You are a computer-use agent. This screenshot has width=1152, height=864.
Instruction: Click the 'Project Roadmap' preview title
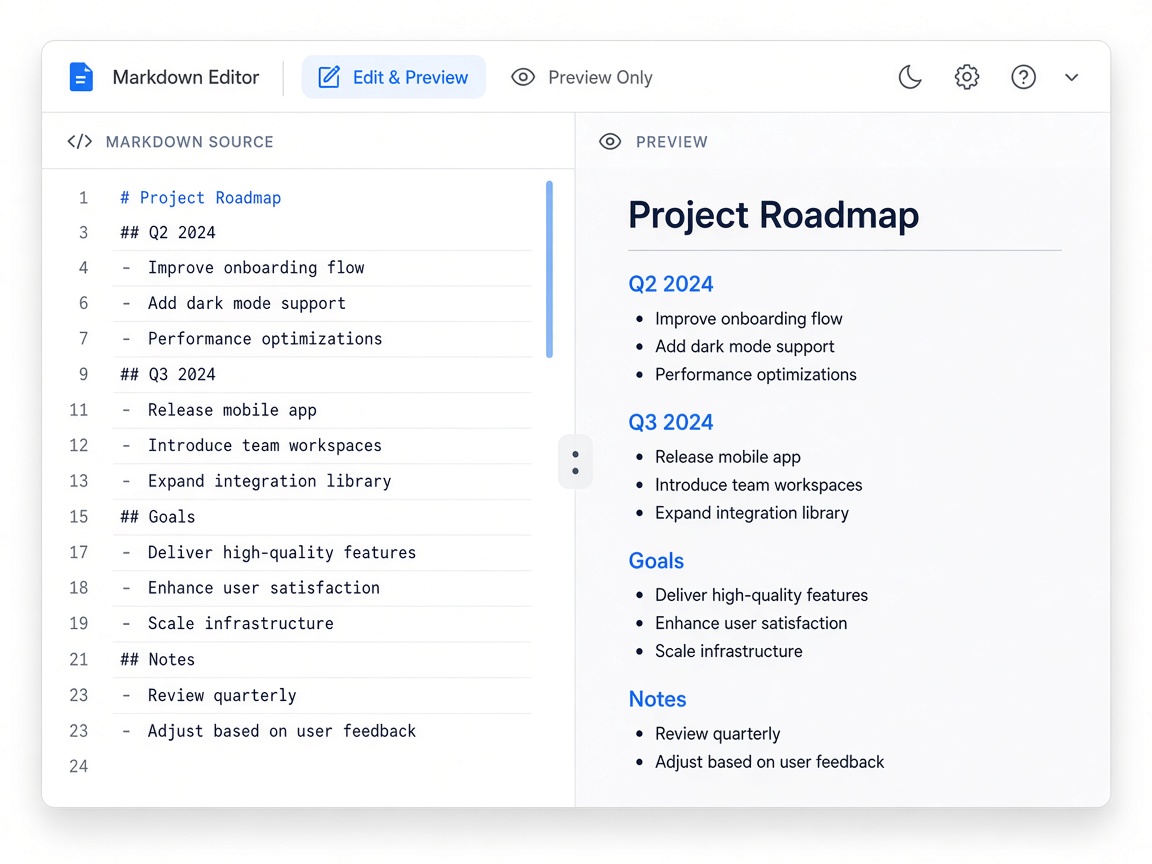pos(774,215)
